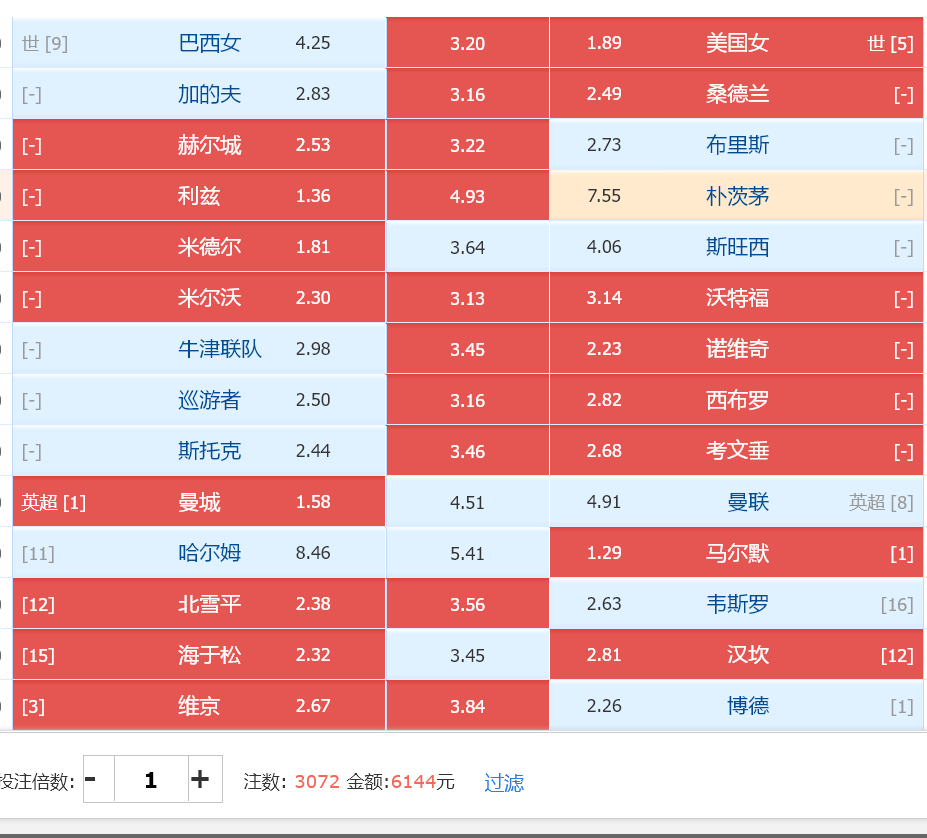Deselect 曼城 home win odds 1.58
The width and height of the screenshot is (927, 838).
(199, 501)
